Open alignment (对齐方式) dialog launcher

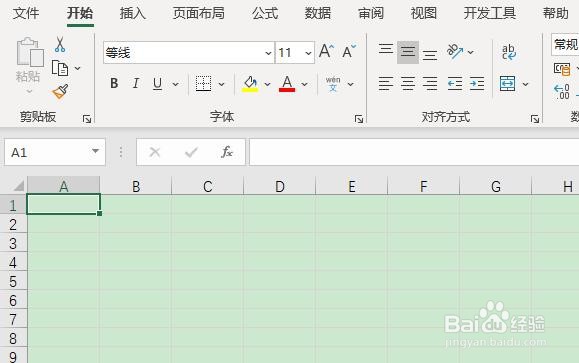[535, 119]
